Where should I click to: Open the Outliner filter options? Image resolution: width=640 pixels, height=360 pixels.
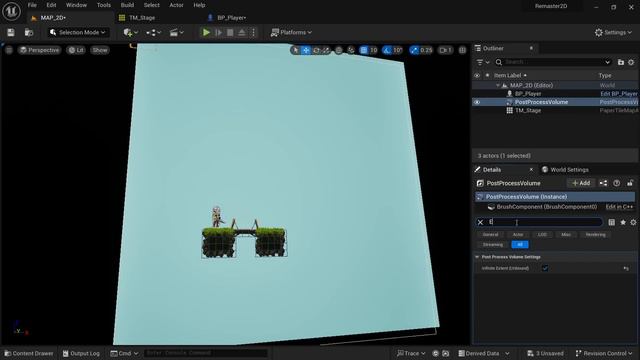coord(483,62)
